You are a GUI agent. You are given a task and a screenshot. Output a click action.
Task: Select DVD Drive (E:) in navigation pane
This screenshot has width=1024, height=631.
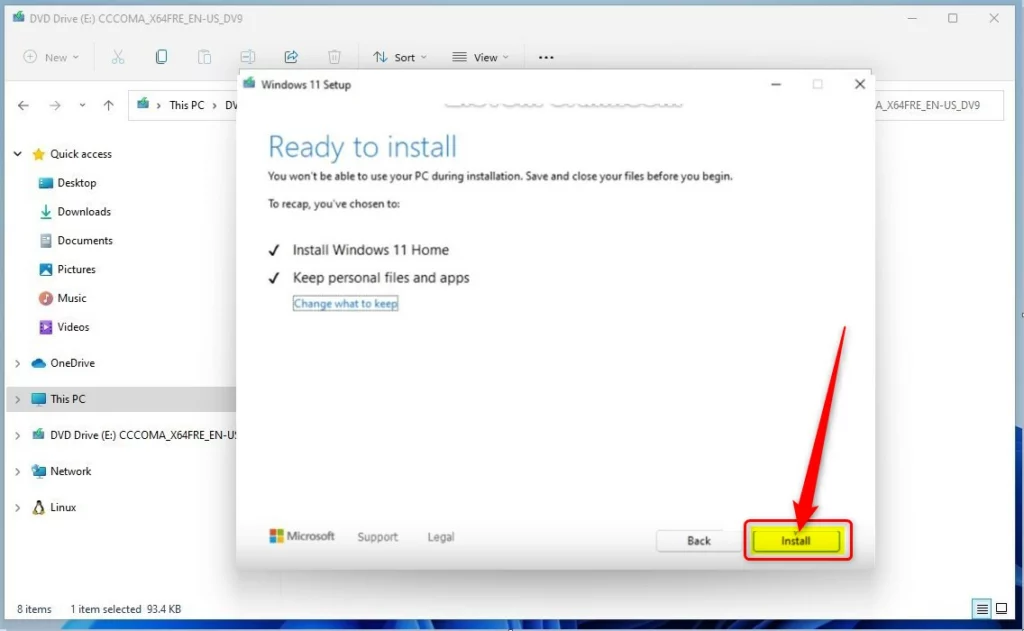click(x=142, y=435)
